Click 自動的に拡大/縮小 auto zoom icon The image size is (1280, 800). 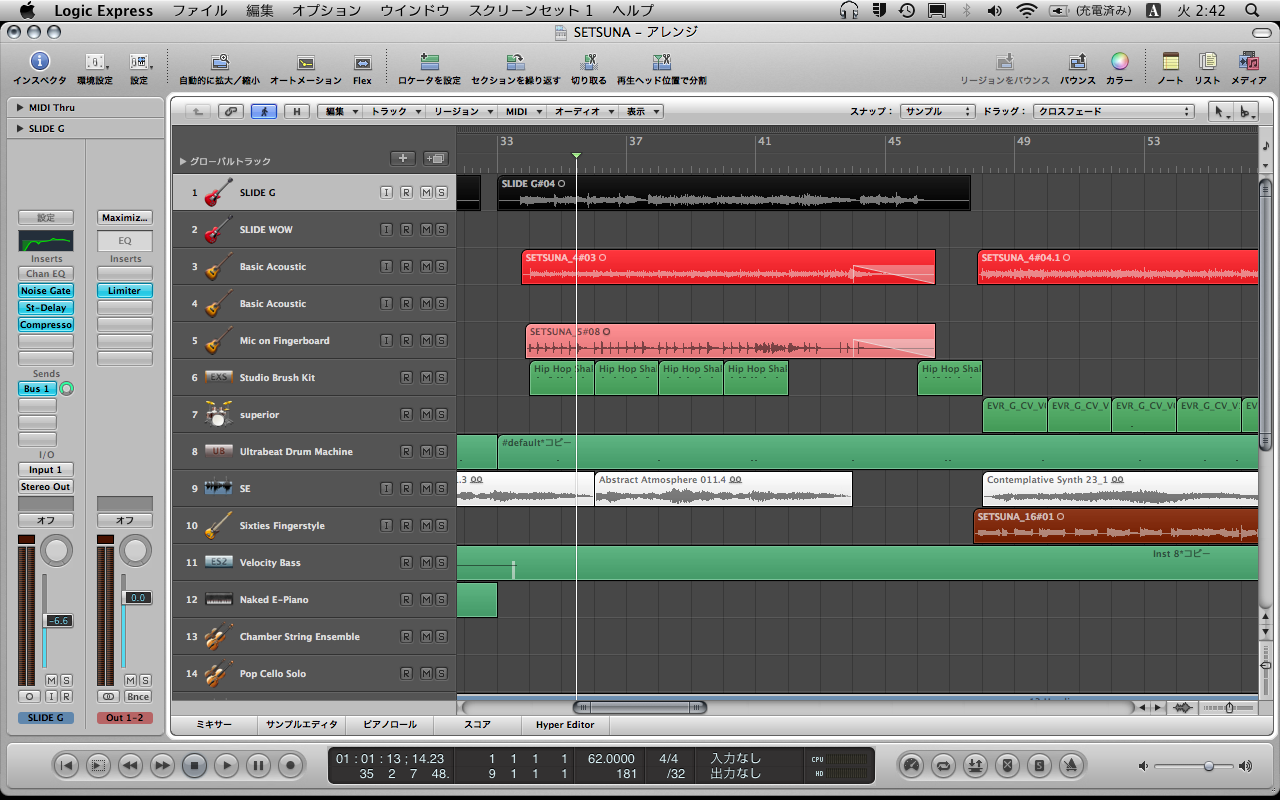(x=219, y=62)
